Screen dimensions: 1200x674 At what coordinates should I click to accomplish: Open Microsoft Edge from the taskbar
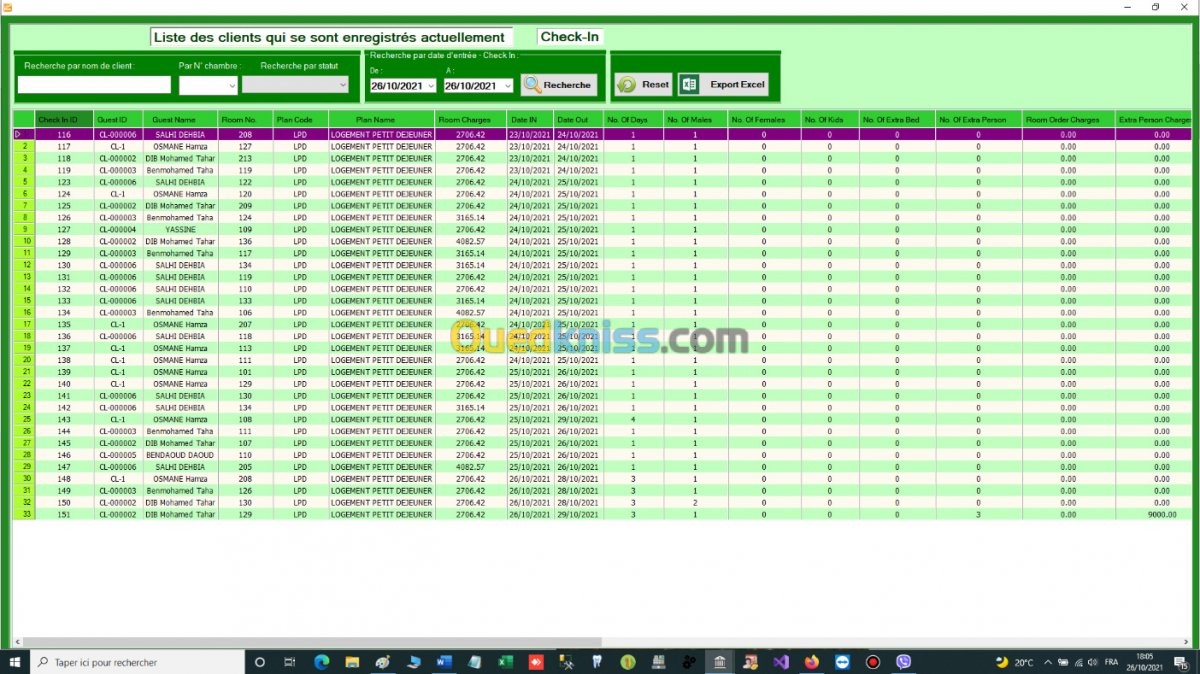(x=322, y=662)
